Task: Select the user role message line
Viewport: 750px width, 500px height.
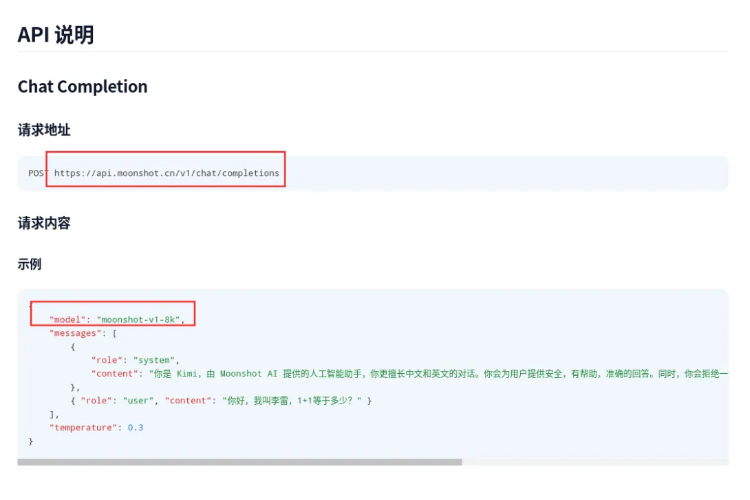Action: click(221, 400)
